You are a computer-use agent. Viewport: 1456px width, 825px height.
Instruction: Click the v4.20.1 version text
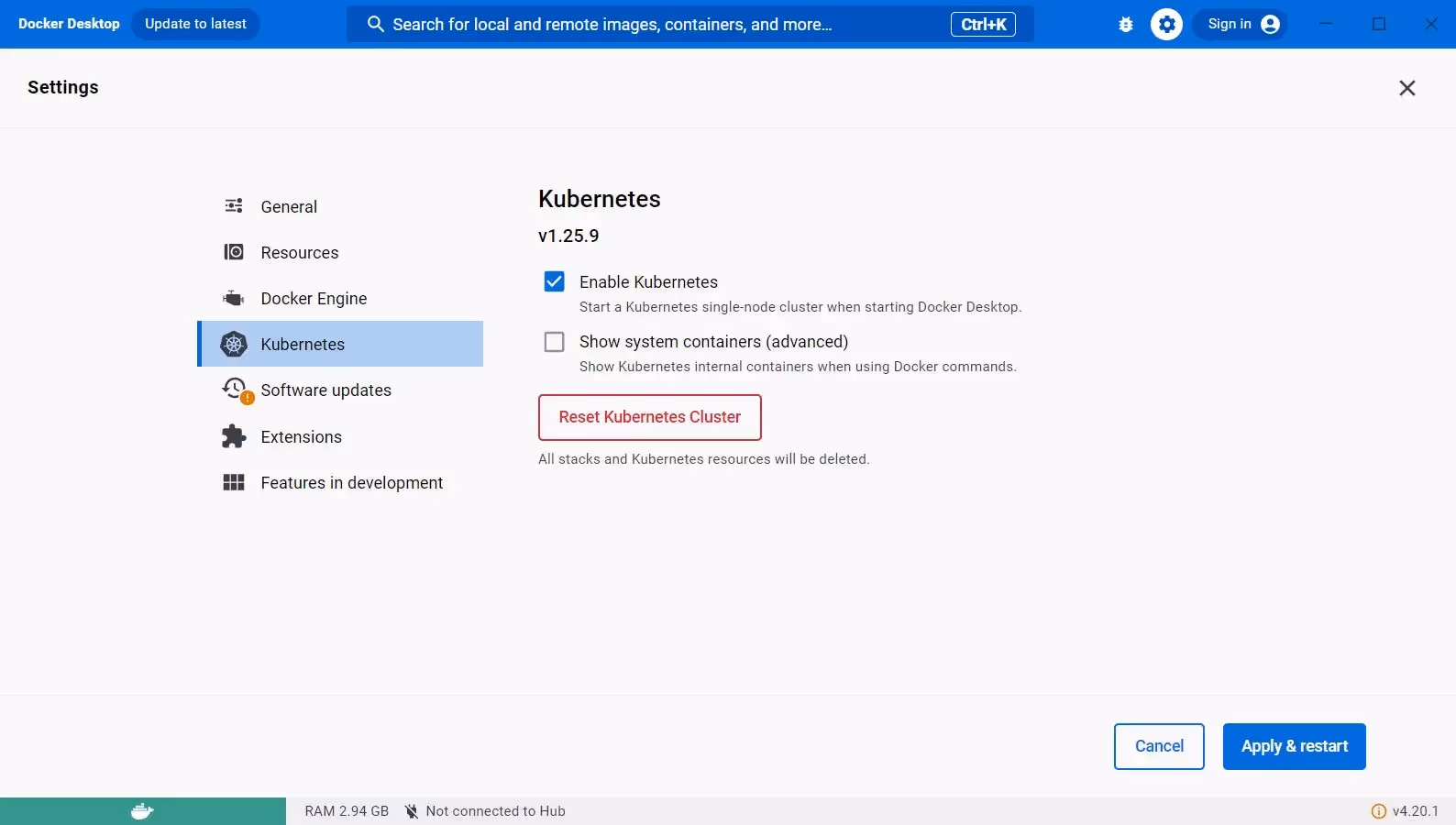tap(1416, 811)
